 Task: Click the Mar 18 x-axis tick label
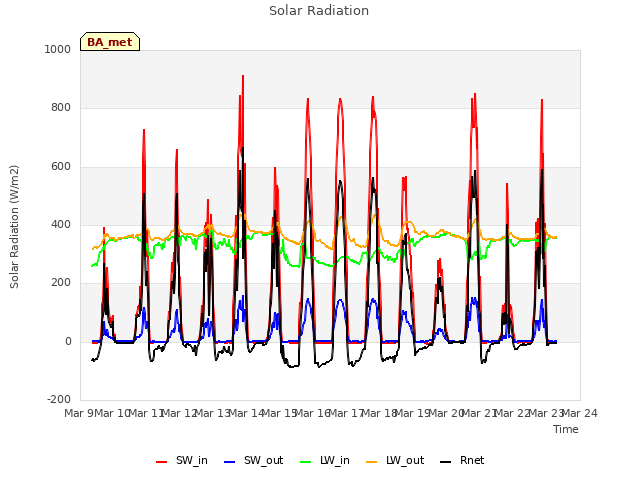(380, 413)
